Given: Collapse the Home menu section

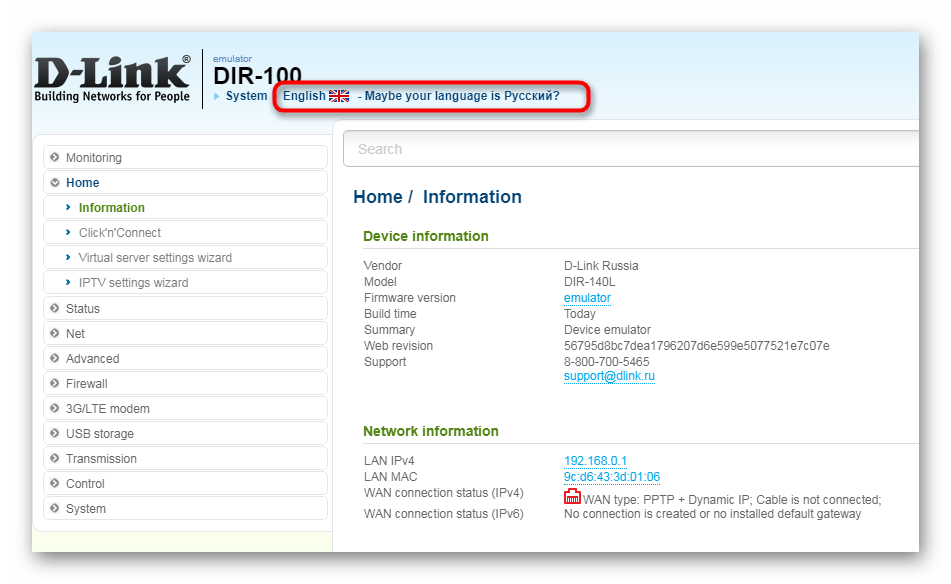Looking at the screenshot, I should pos(82,183).
